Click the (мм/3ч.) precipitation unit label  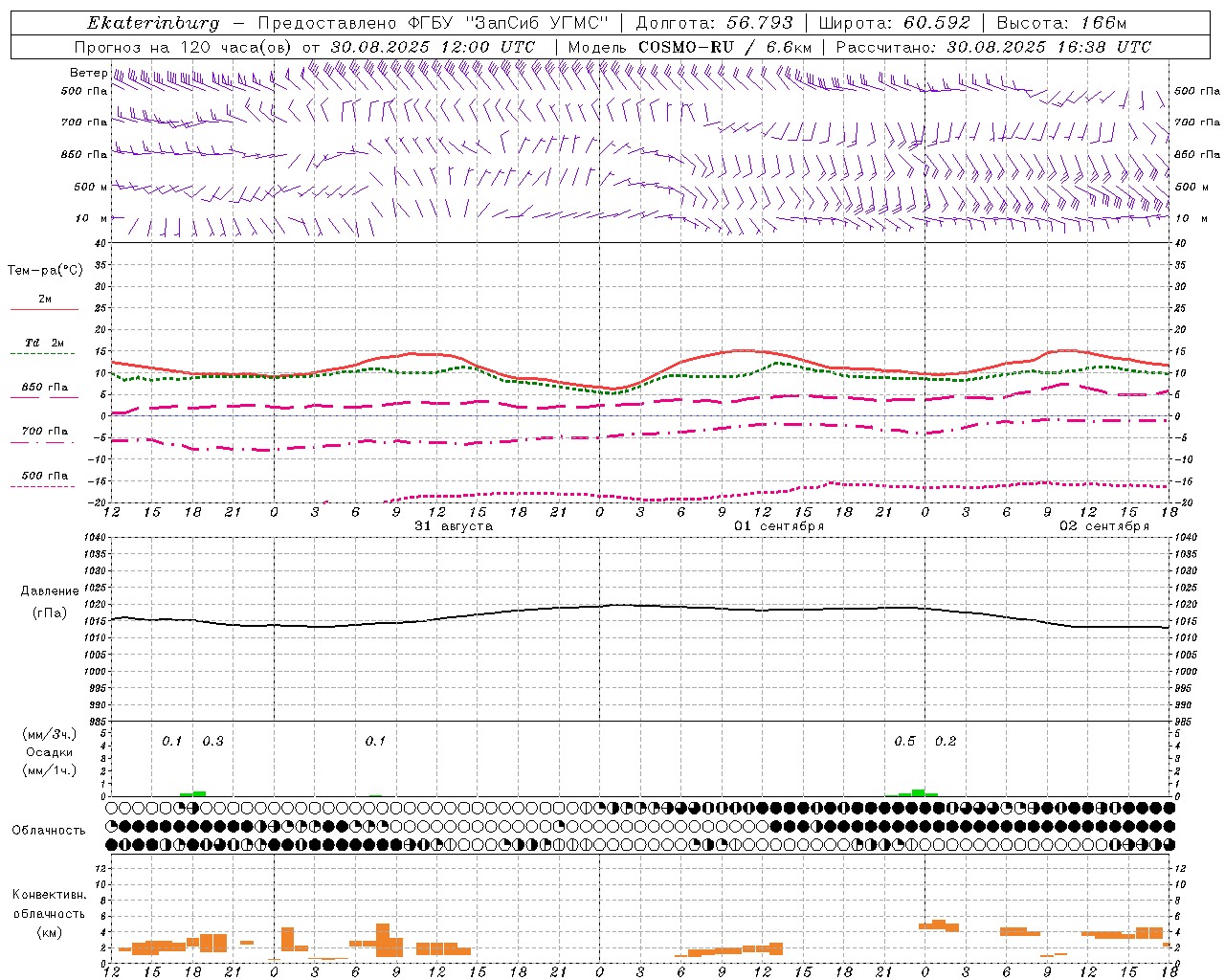coord(50,734)
